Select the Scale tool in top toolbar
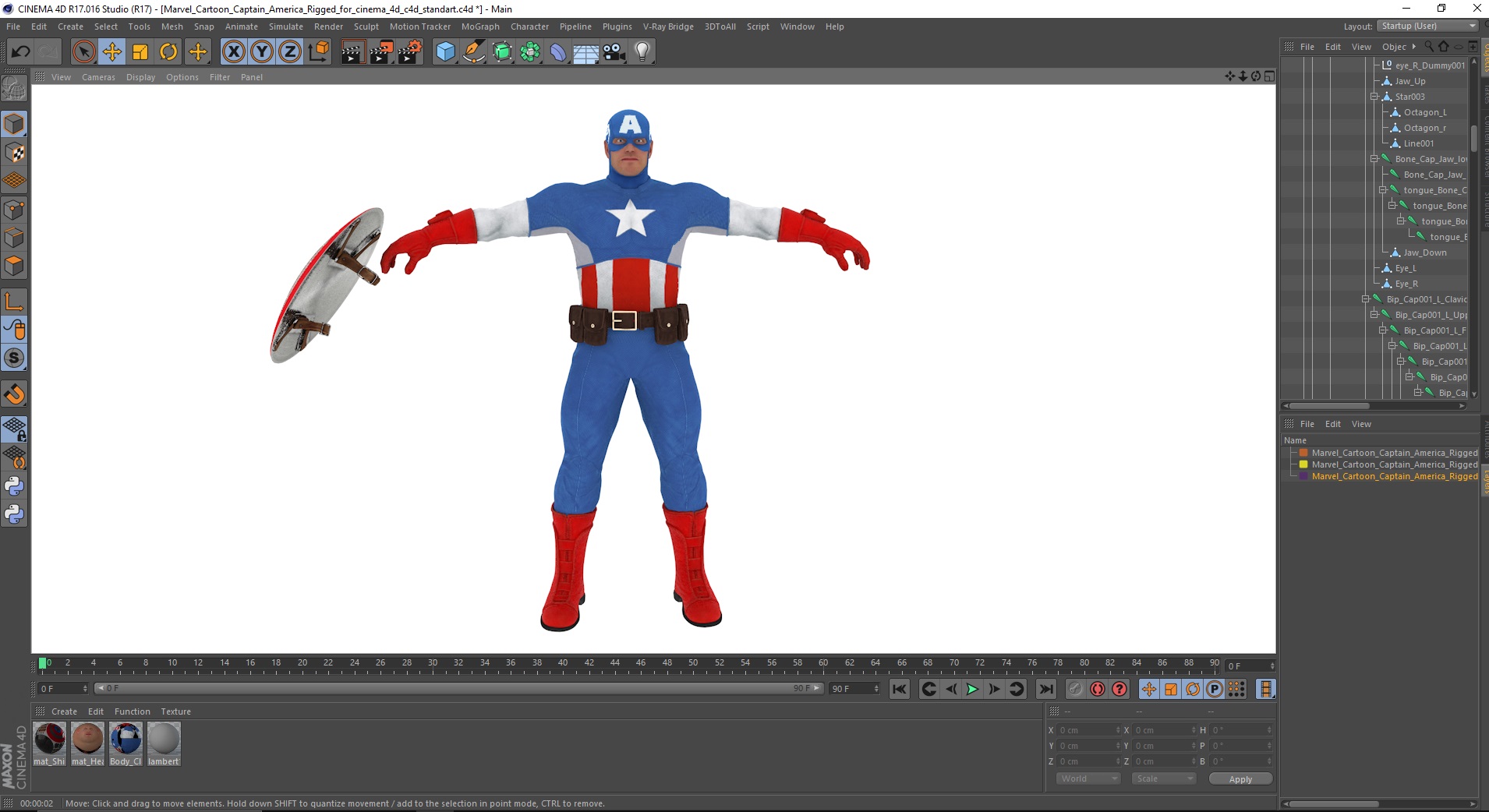The width and height of the screenshot is (1489, 812). coord(140,52)
